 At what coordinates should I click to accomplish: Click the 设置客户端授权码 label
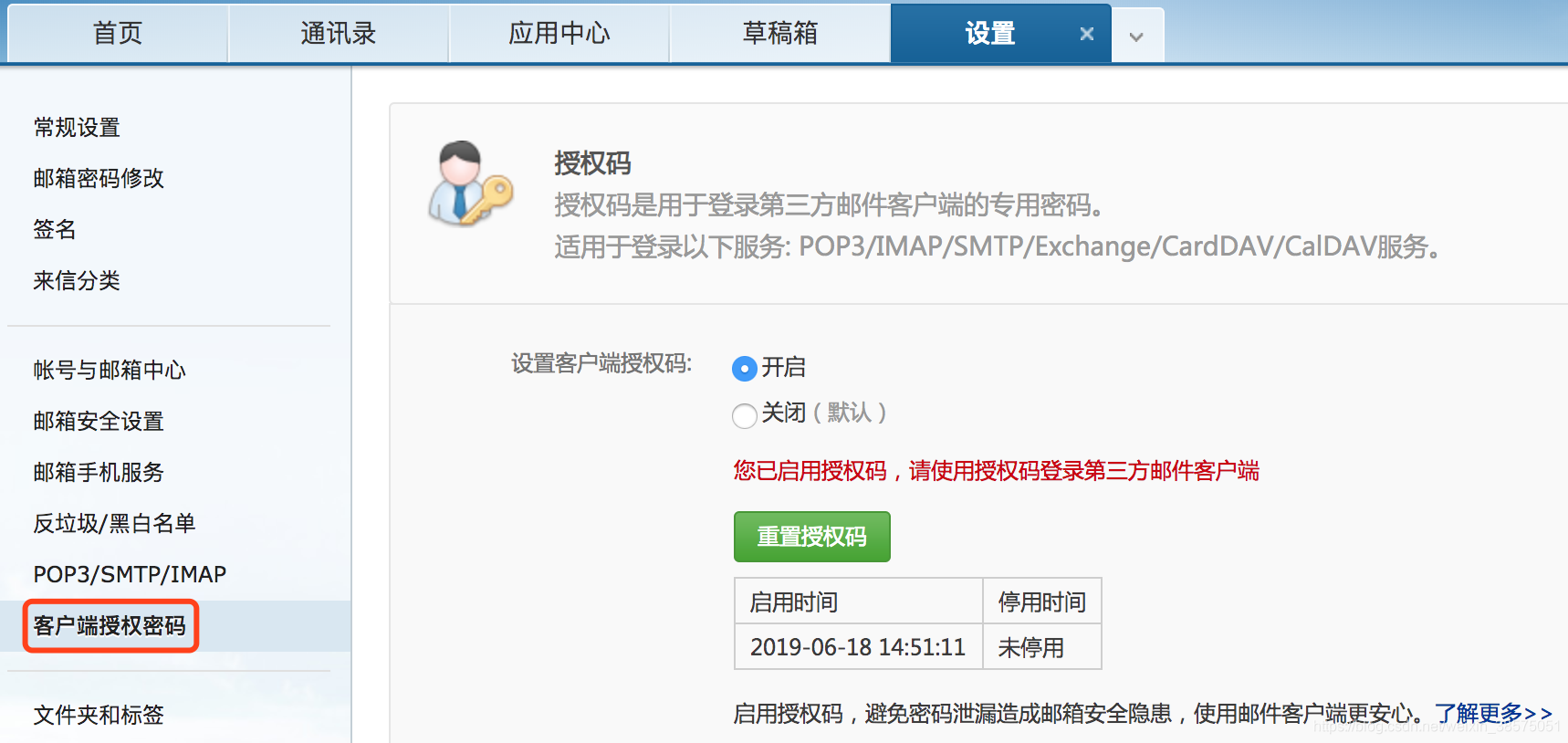(601, 364)
